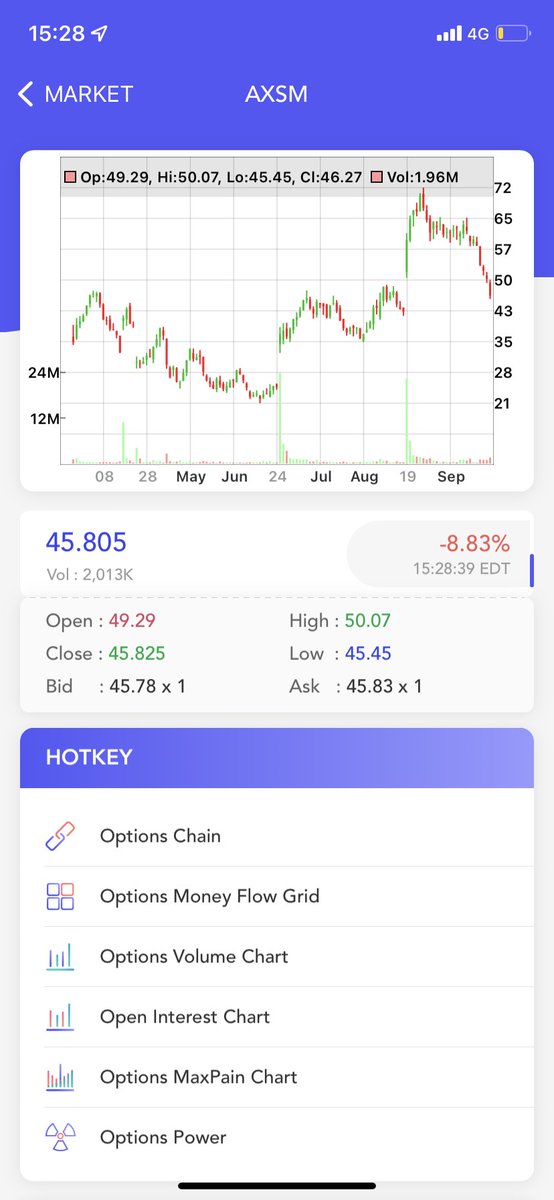Tap the cellular signal bars icon
The image size is (554, 1200).
[x=449, y=34]
